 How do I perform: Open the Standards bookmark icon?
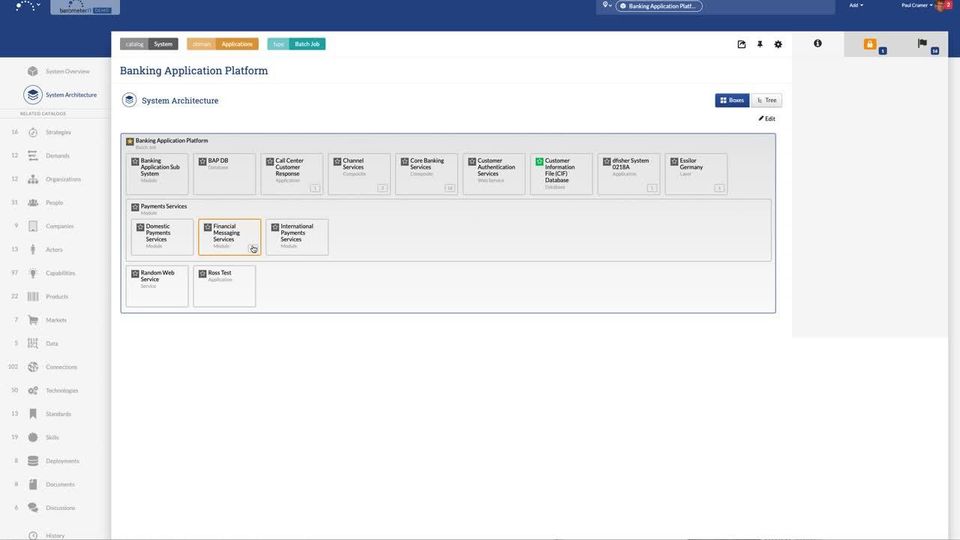click(x=33, y=414)
